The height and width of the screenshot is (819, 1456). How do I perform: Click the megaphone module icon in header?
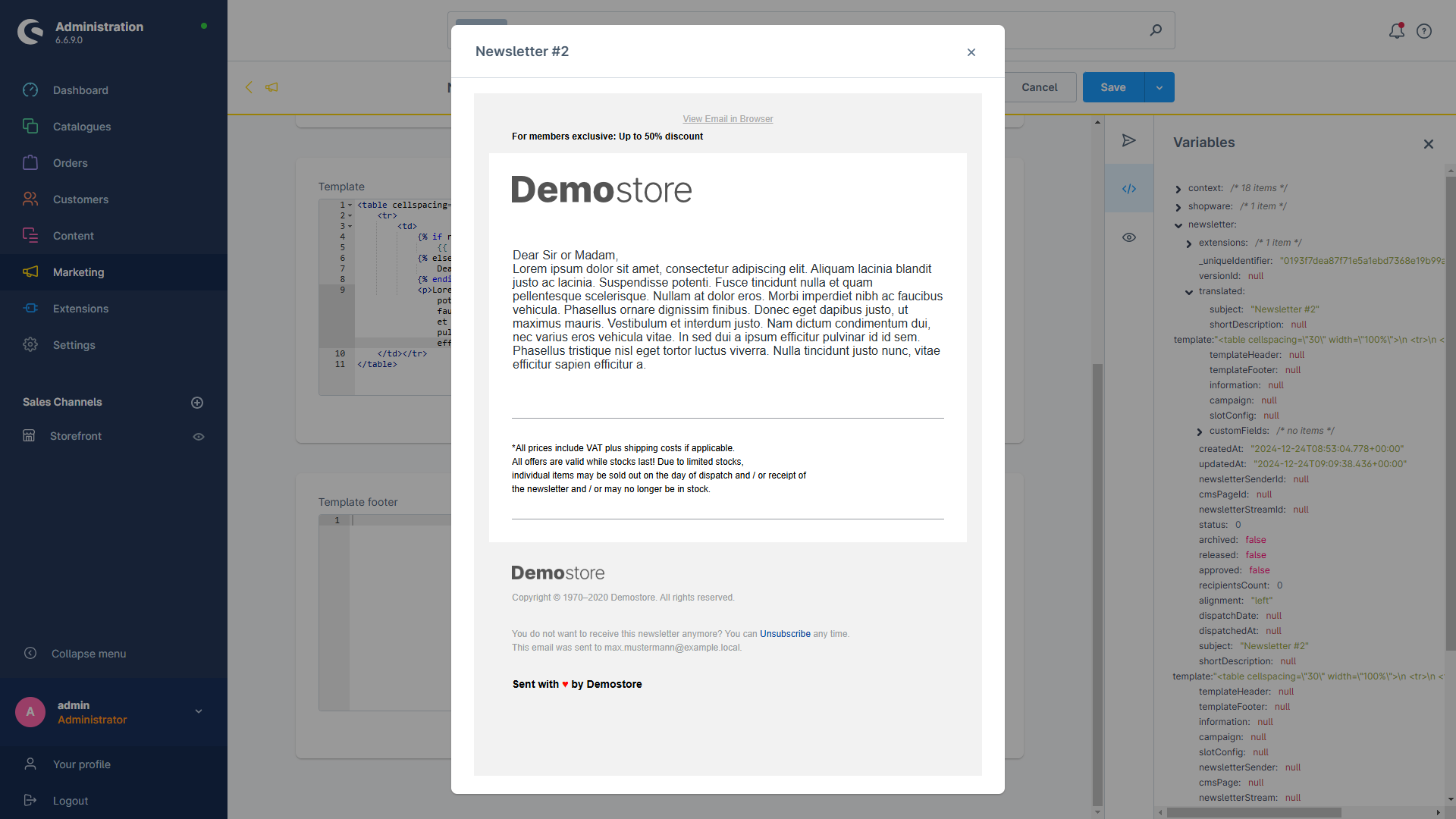pyautogui.click(x=271, y=87)
